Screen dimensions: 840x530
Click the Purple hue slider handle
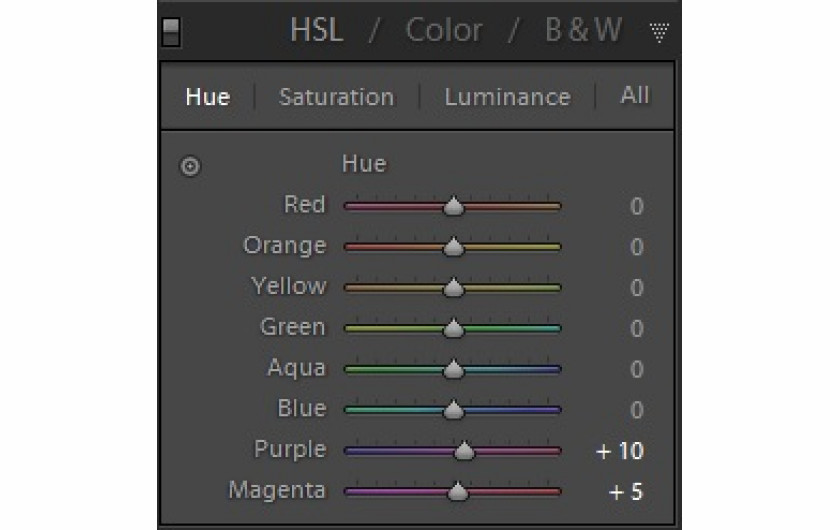464,451
